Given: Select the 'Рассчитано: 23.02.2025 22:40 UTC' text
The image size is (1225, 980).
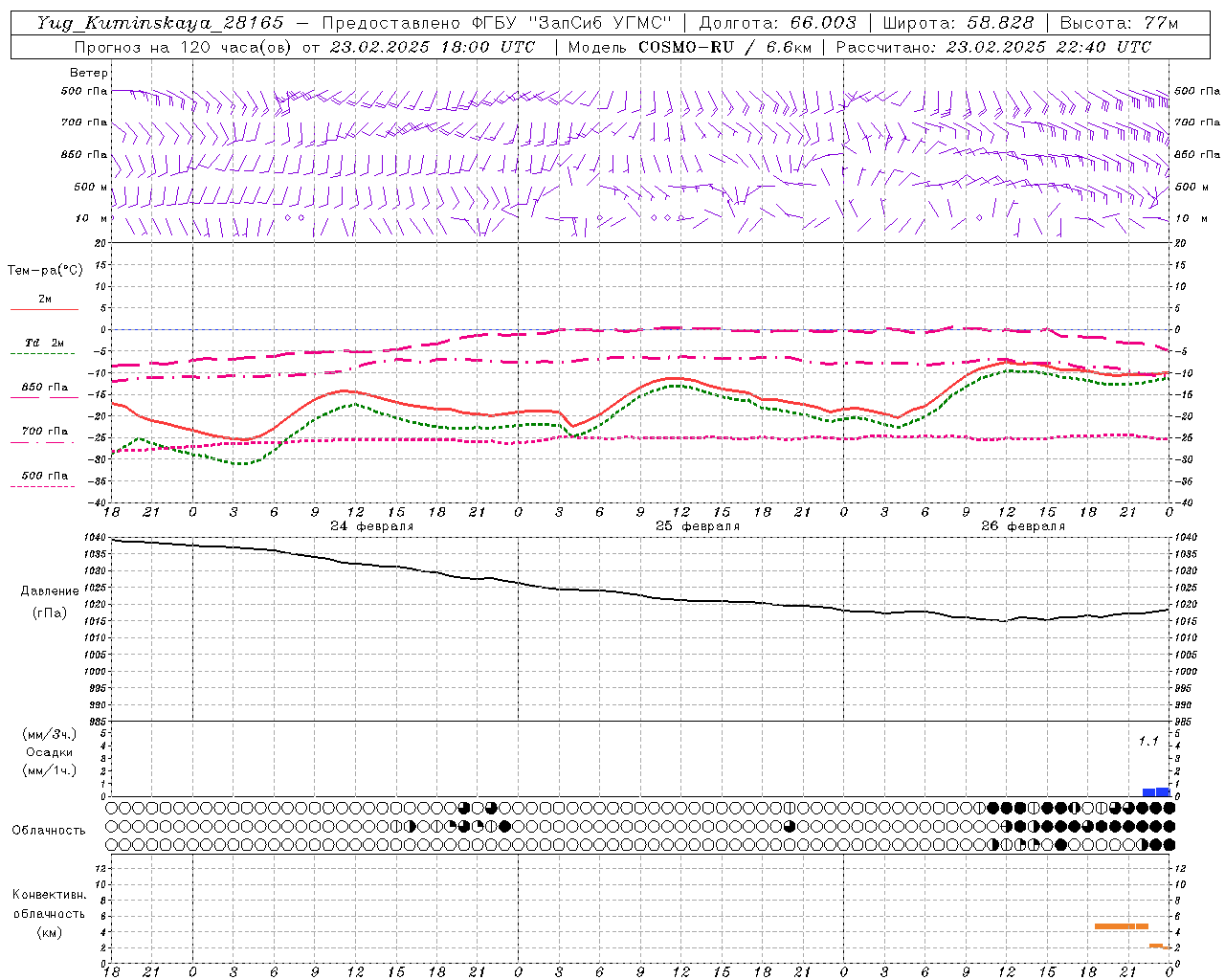Looking at the screenshot, I should (x=993, y=47).
